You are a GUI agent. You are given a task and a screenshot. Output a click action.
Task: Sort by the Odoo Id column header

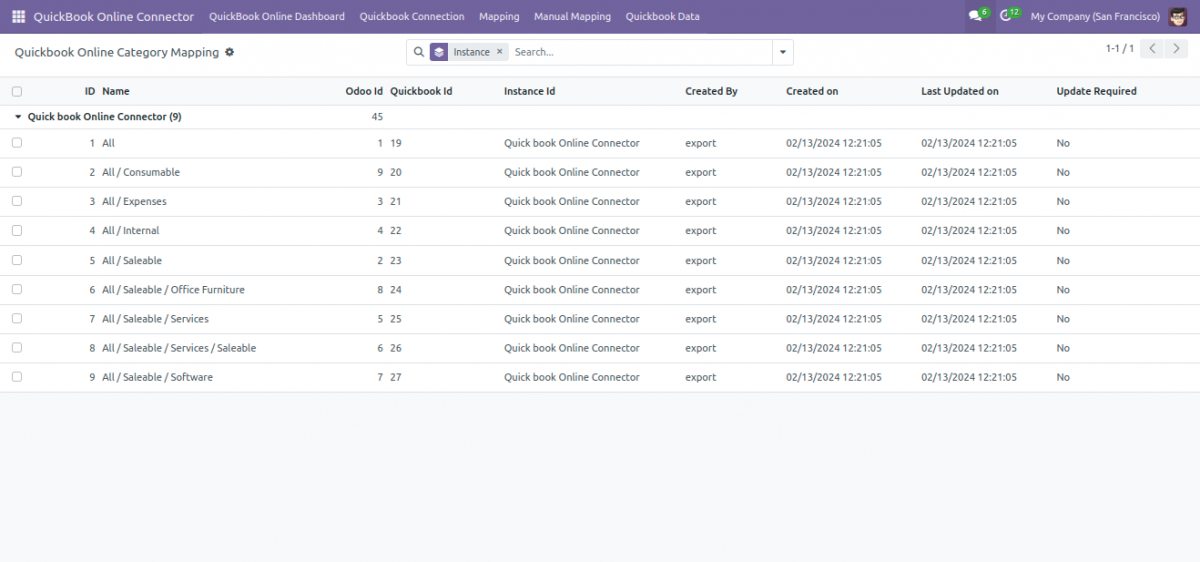coord(364,91)
